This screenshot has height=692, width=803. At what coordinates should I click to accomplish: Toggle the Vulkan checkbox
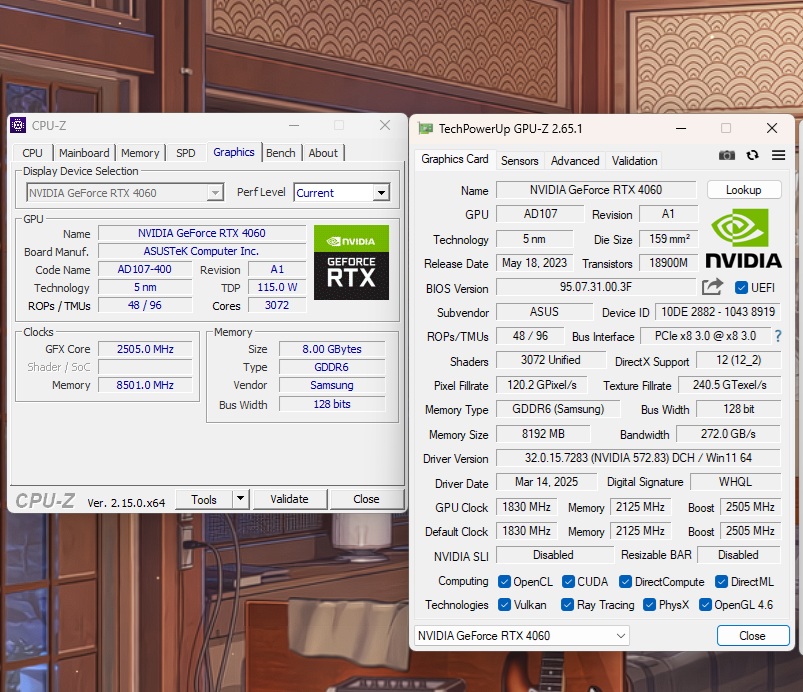point(504,605)
